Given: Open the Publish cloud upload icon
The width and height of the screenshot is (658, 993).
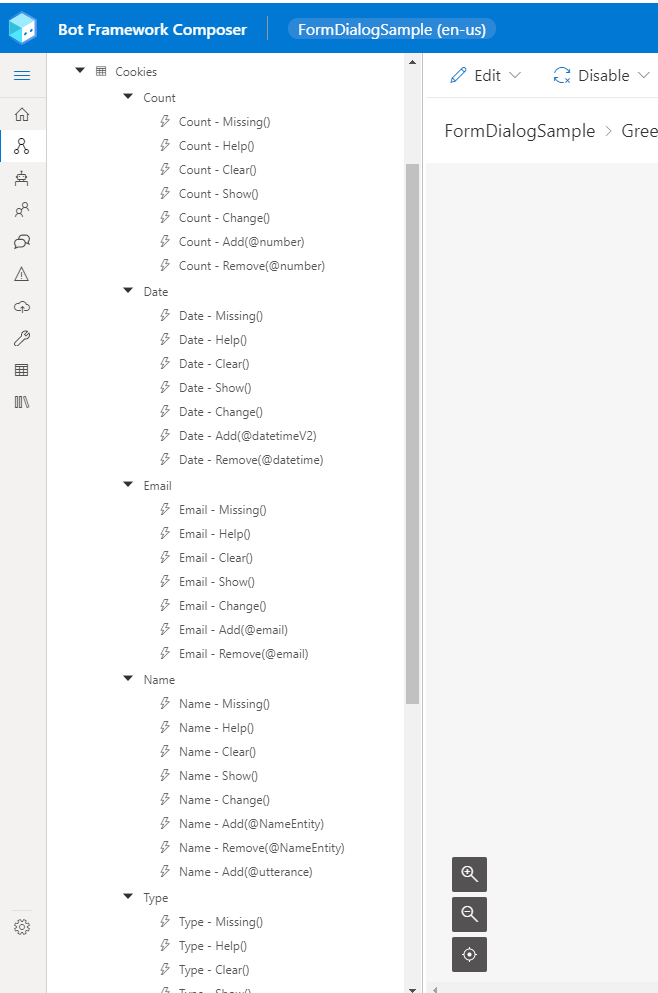Looking at the screenshot, I should (22, 307).
